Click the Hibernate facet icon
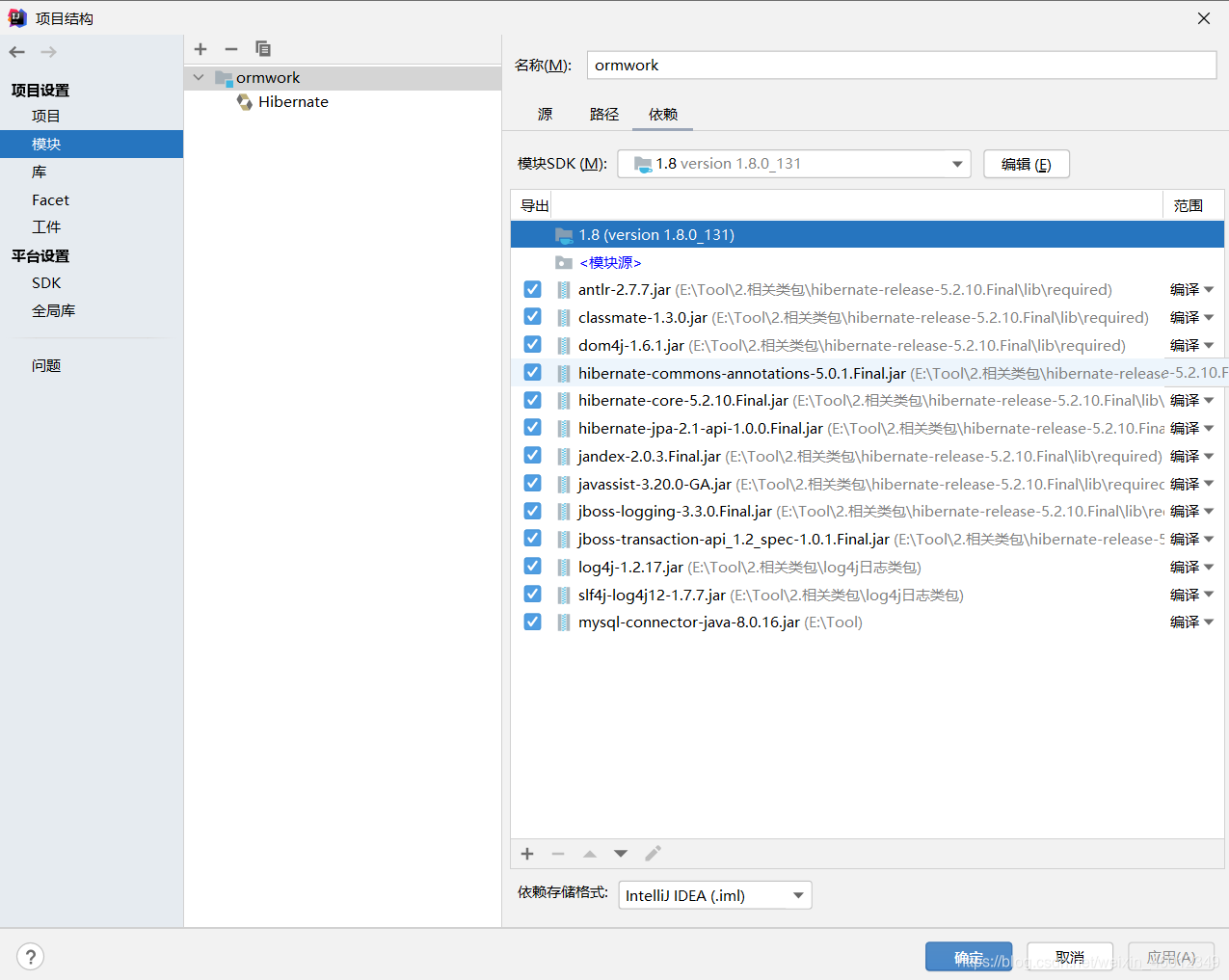This screenshot has width=1229, height=980. coord(245,102)
